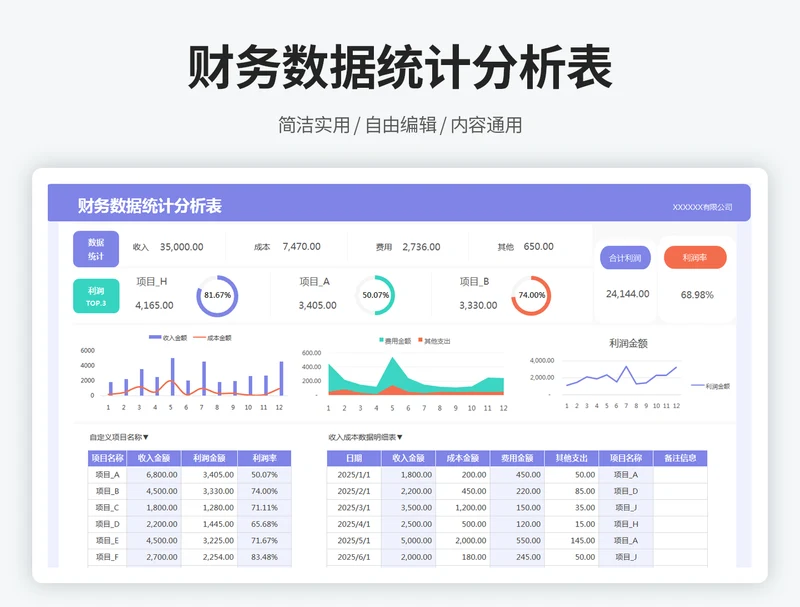Click the 合计利润 purple pill button
This screenshot has width=800, height=607.
(x=625, y=258)
